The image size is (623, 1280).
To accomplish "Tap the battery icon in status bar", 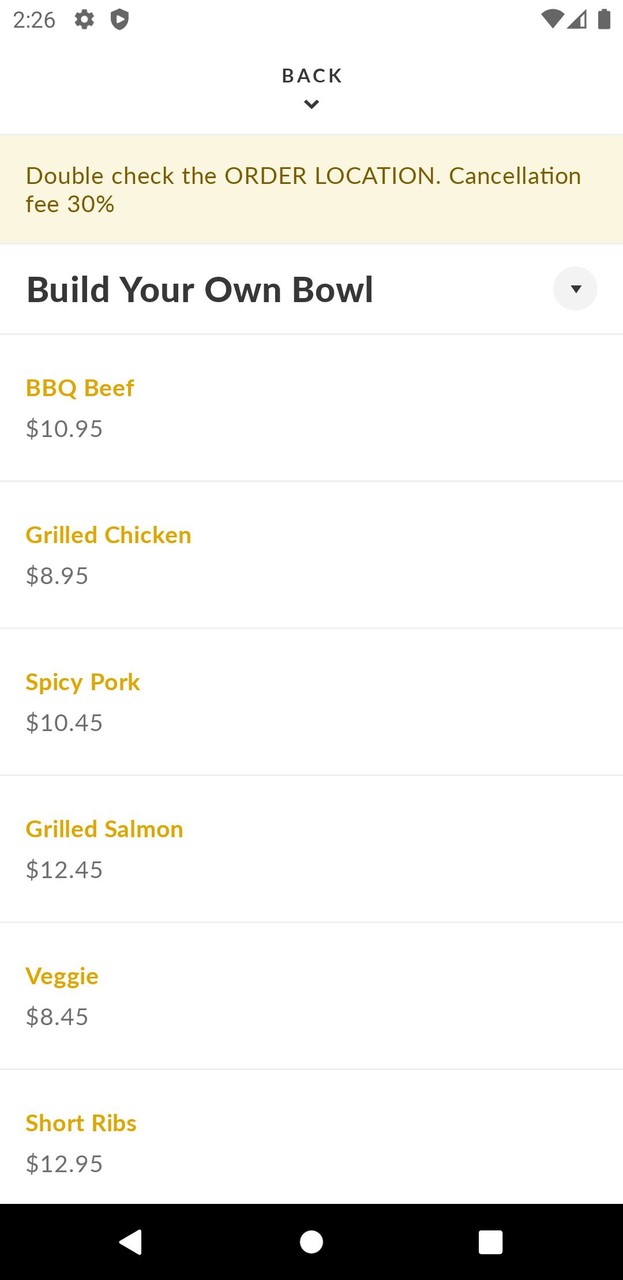I will coord(604,19).
